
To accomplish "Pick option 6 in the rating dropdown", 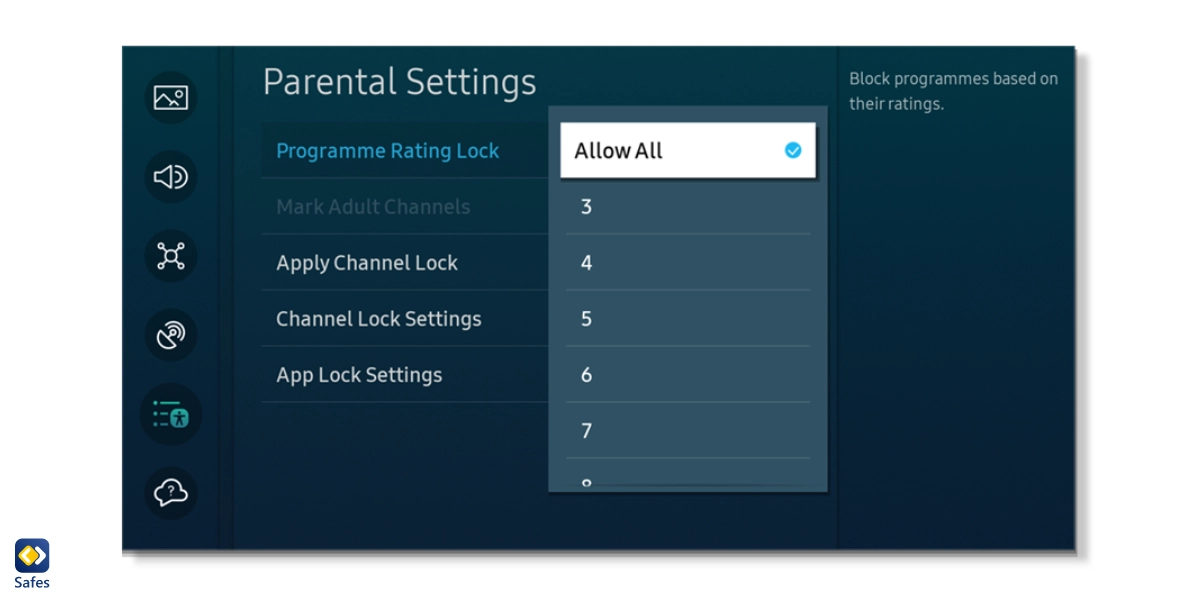I will point(688,374).
